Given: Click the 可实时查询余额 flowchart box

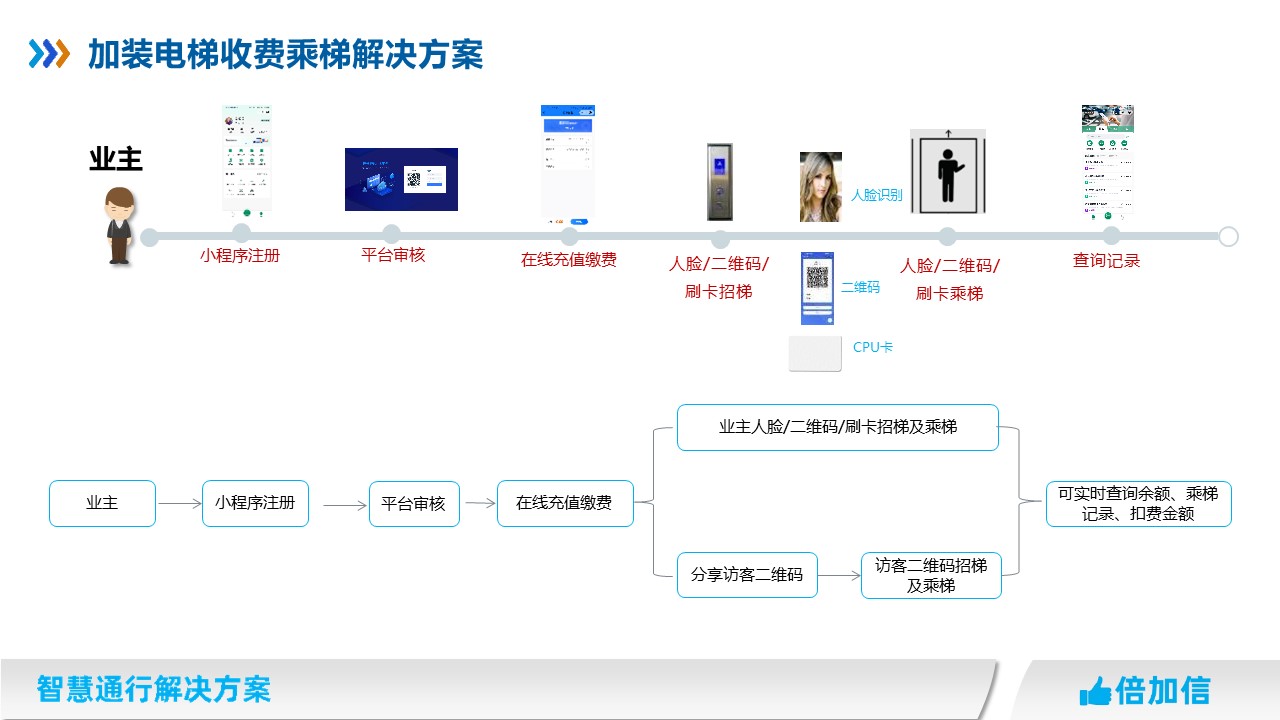Looking at the screenshot, I should tap(1138, 504).
